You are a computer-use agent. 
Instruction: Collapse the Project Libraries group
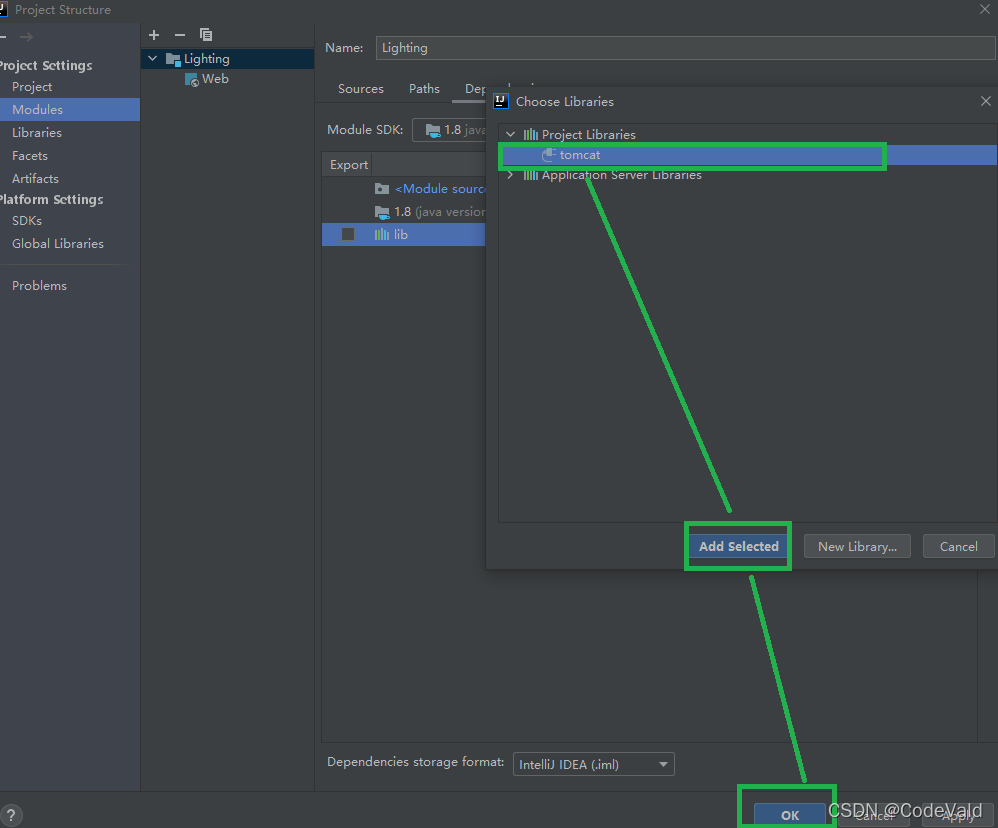pos(510,134)
